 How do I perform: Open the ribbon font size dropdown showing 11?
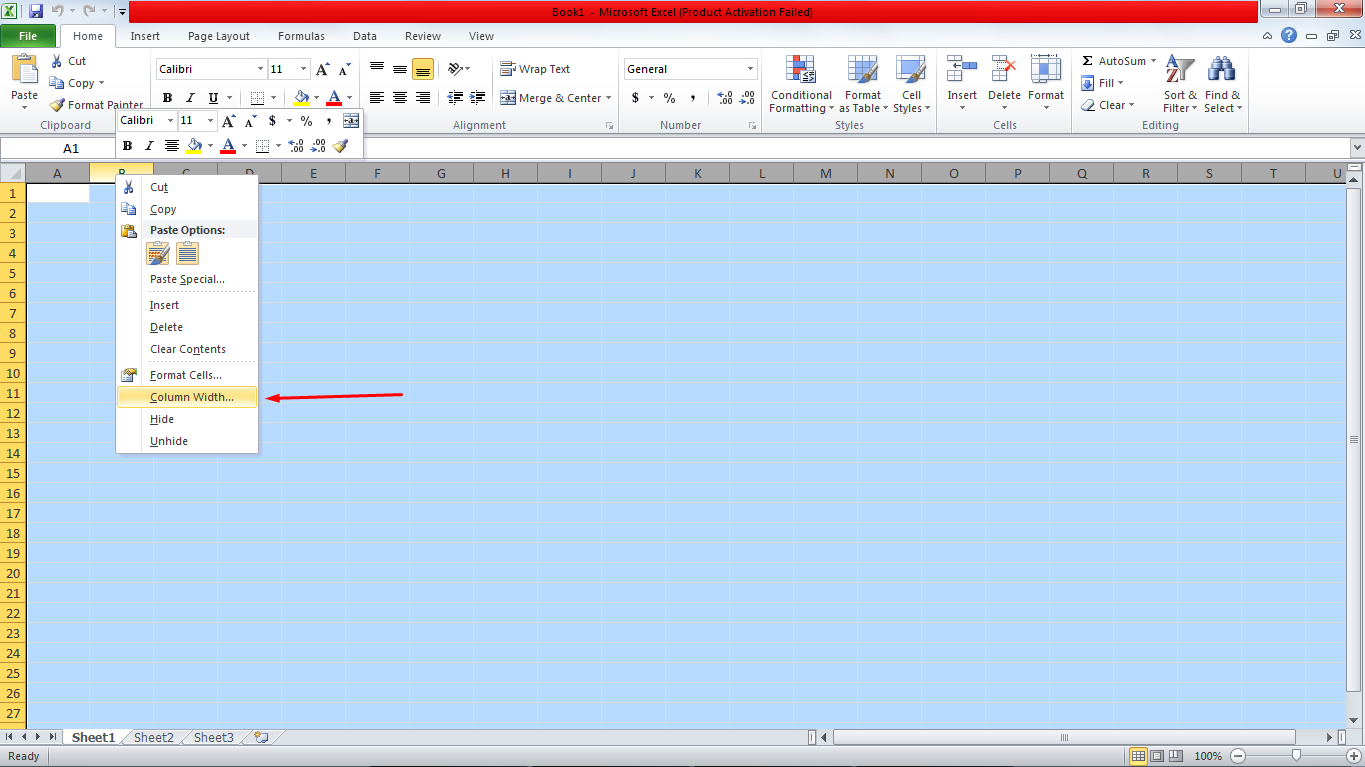click(304, 69)
